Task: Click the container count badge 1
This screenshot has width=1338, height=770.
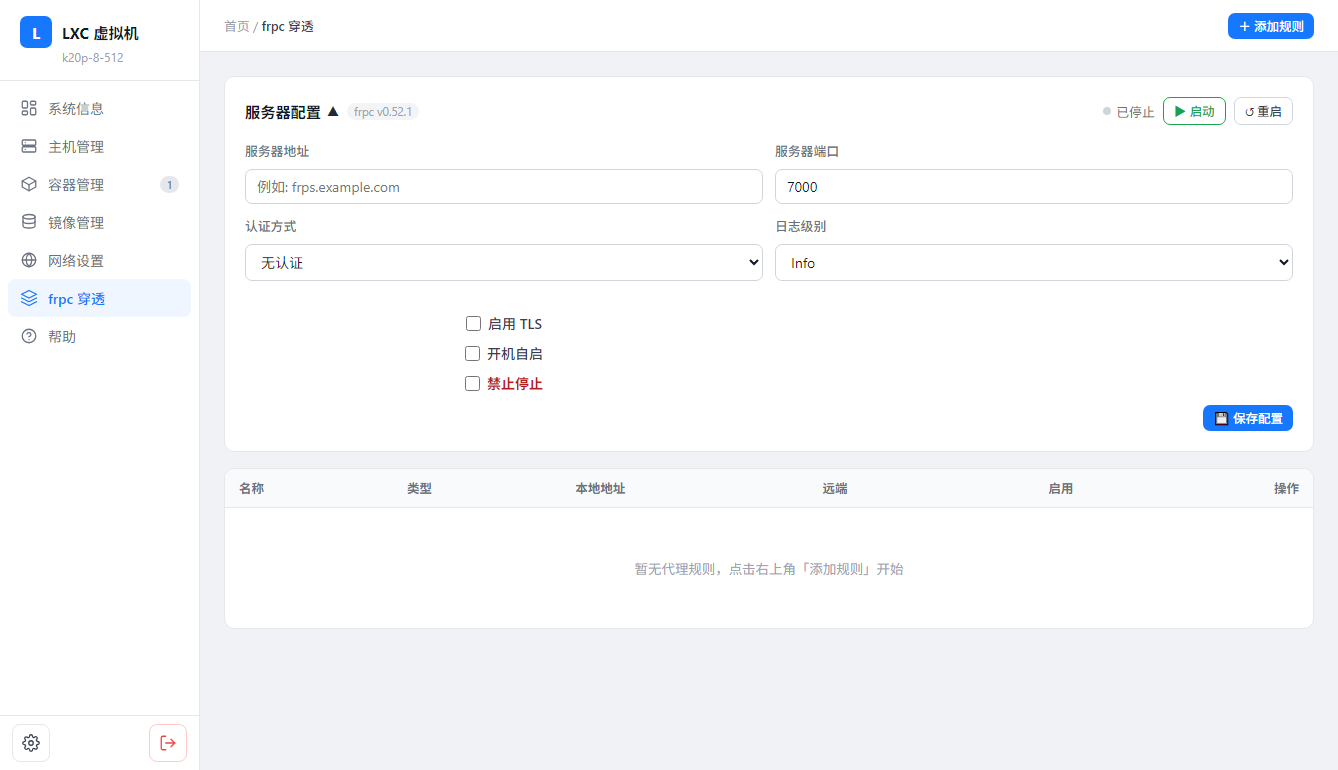Action: click(169, 184)
